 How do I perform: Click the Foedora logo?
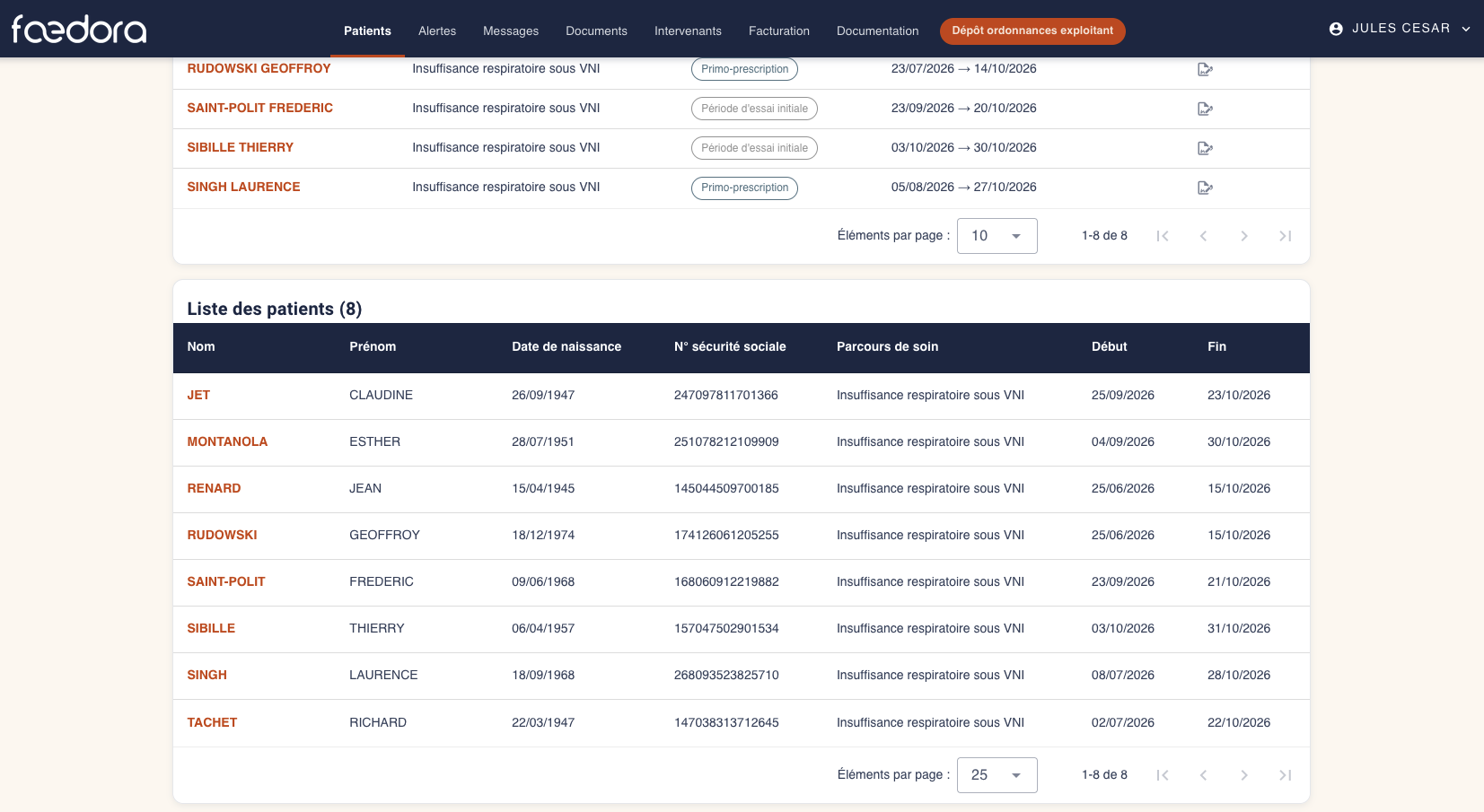[79, 30]
